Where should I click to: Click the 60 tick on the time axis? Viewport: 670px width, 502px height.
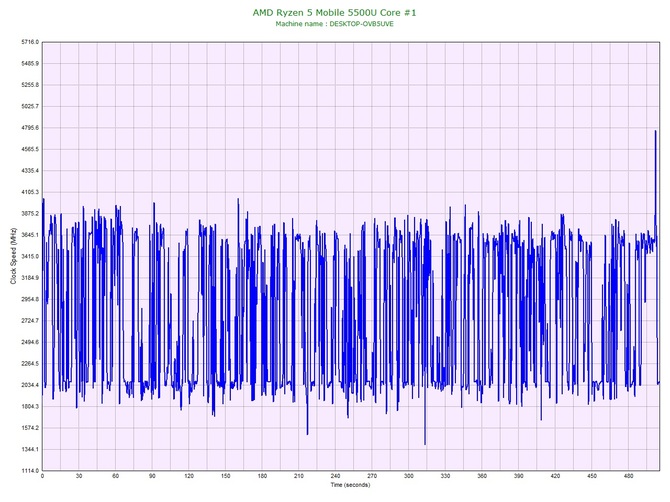tap(115, 476)
